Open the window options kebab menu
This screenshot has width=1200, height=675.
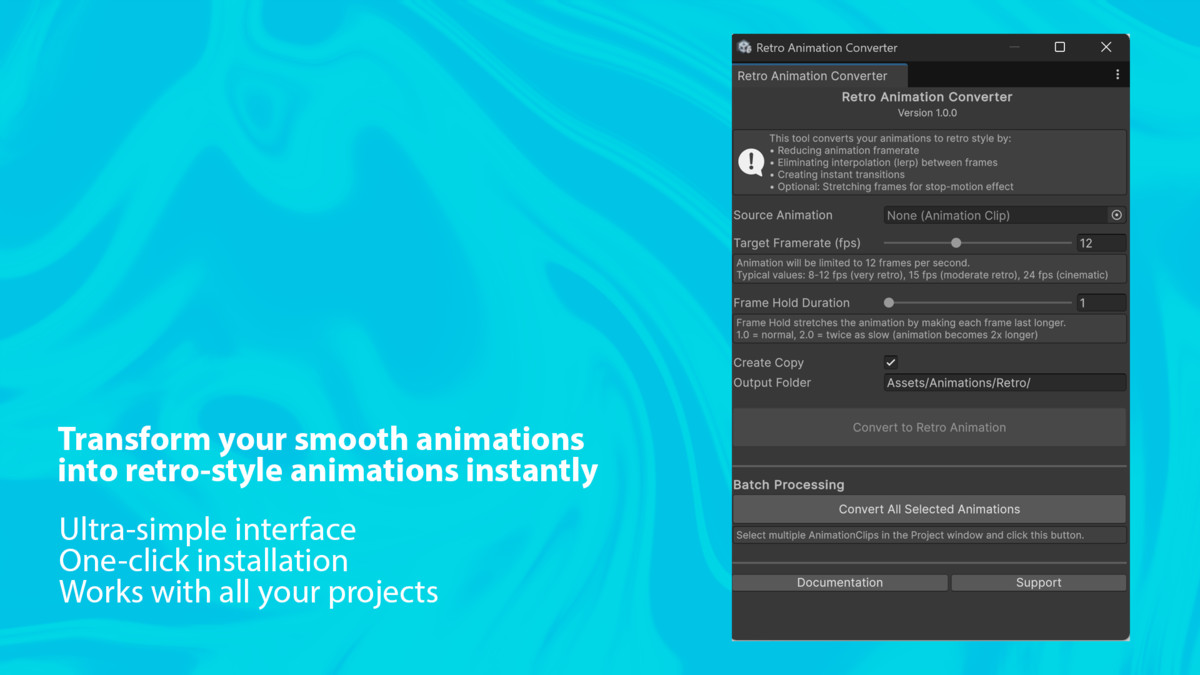pyautogui.click(x=1118, y=75)
